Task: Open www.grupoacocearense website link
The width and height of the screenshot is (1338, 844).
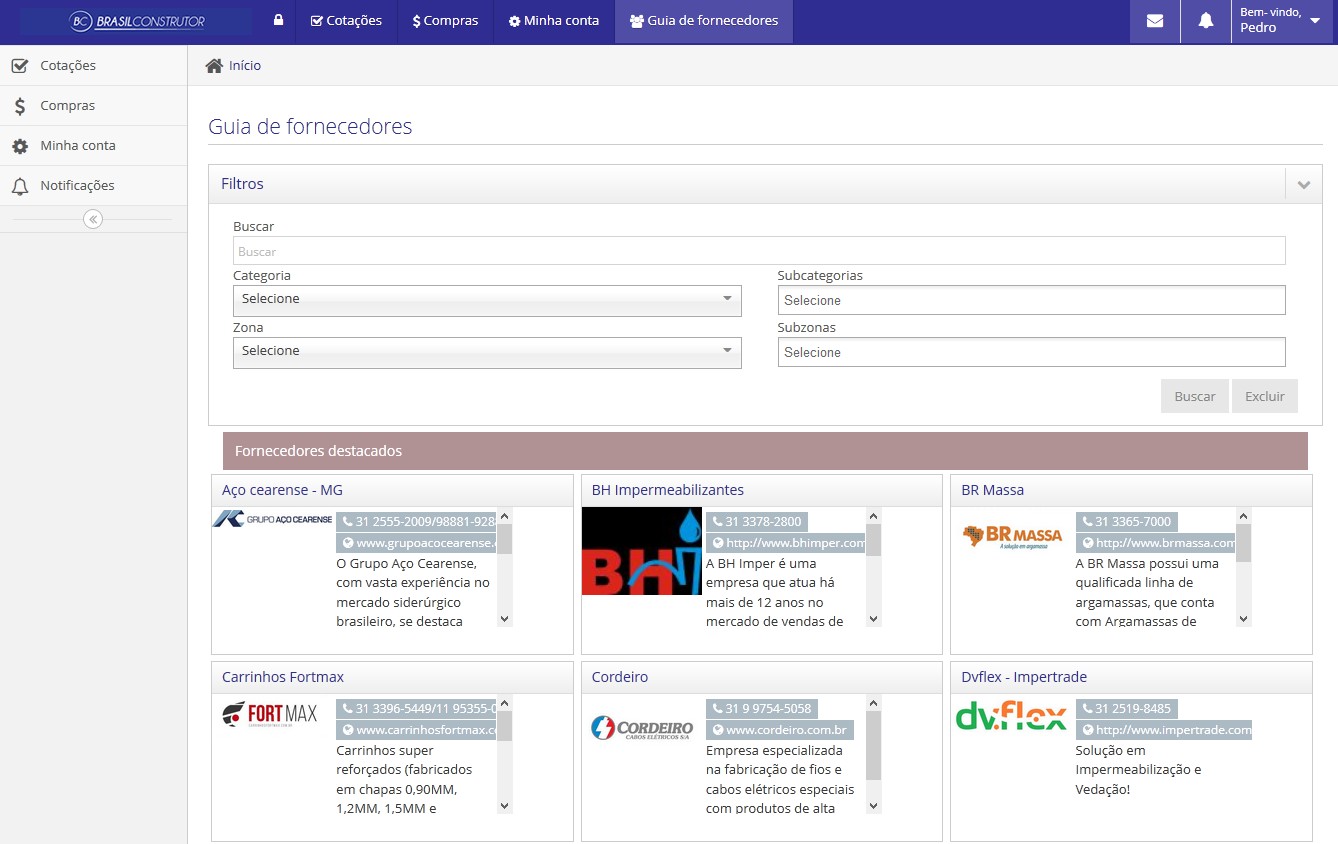Action: click(x=417, y=543)
